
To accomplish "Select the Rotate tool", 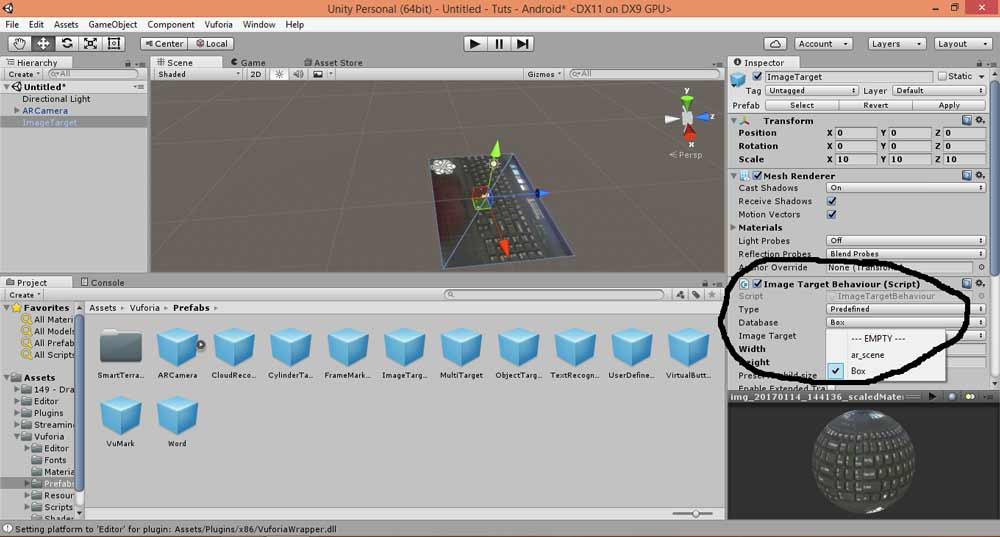I will click(x=66, y=43).
